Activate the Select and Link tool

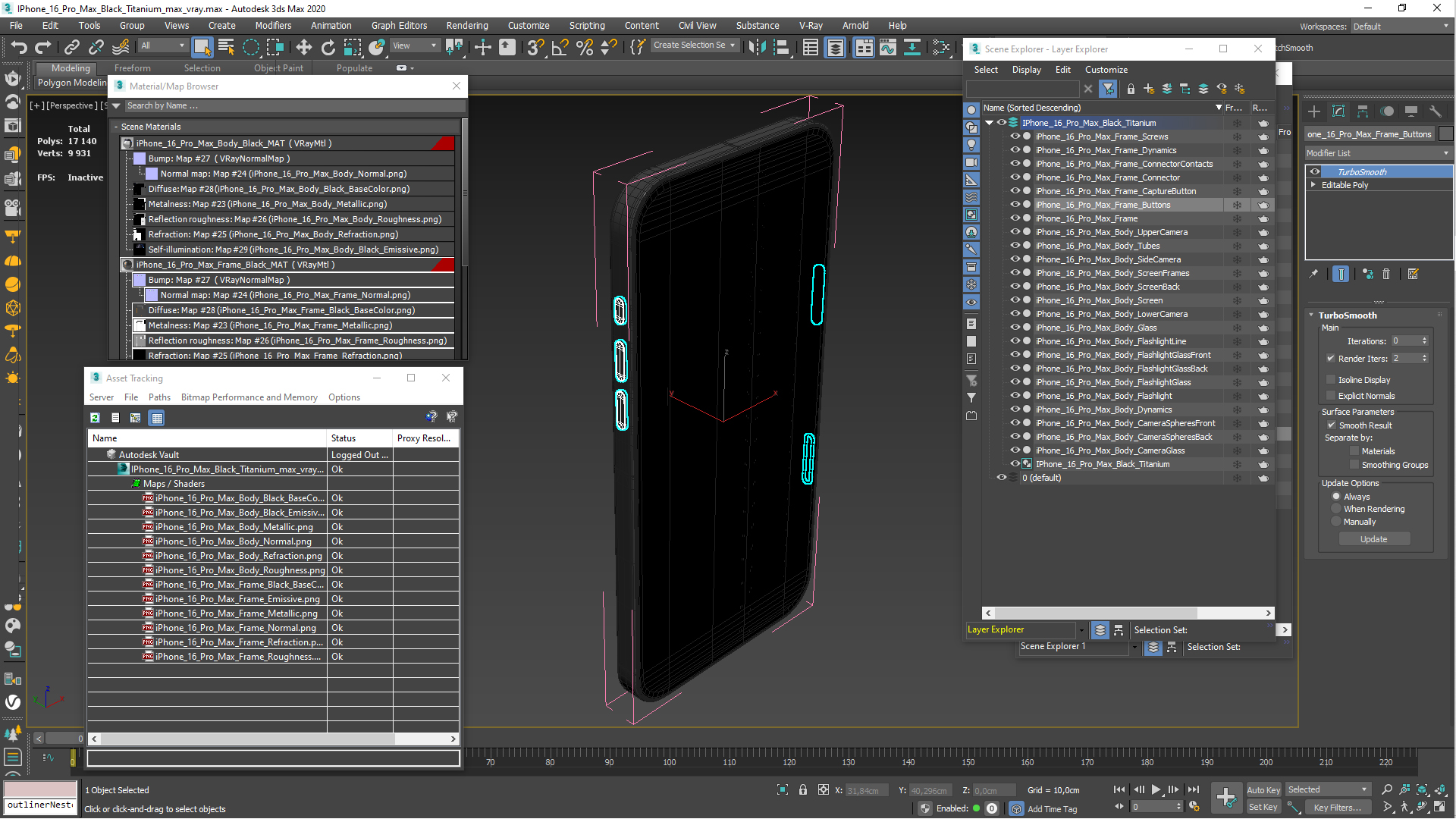tap(71, 47)
